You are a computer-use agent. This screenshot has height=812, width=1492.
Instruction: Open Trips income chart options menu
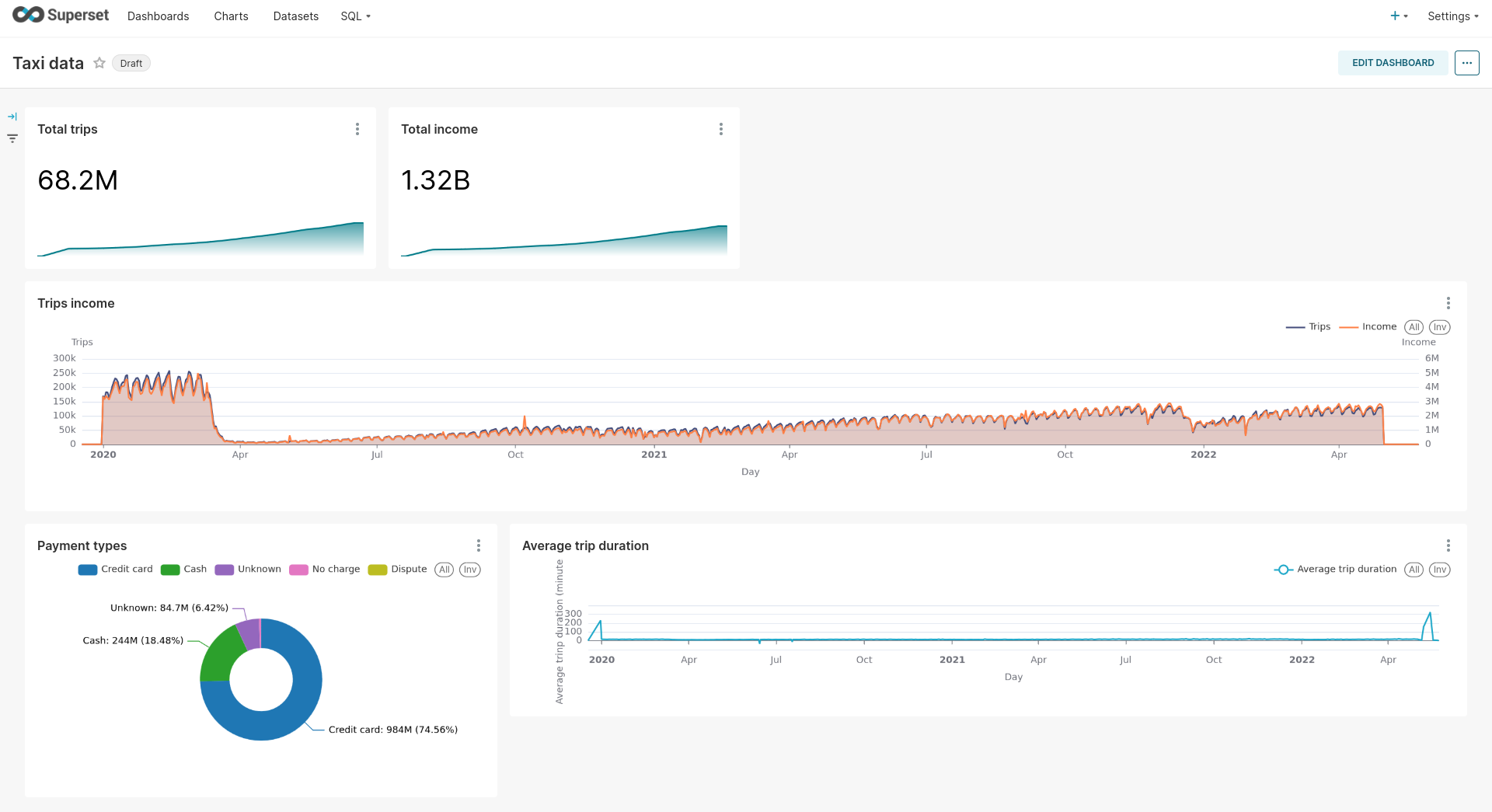point(1448,303)
